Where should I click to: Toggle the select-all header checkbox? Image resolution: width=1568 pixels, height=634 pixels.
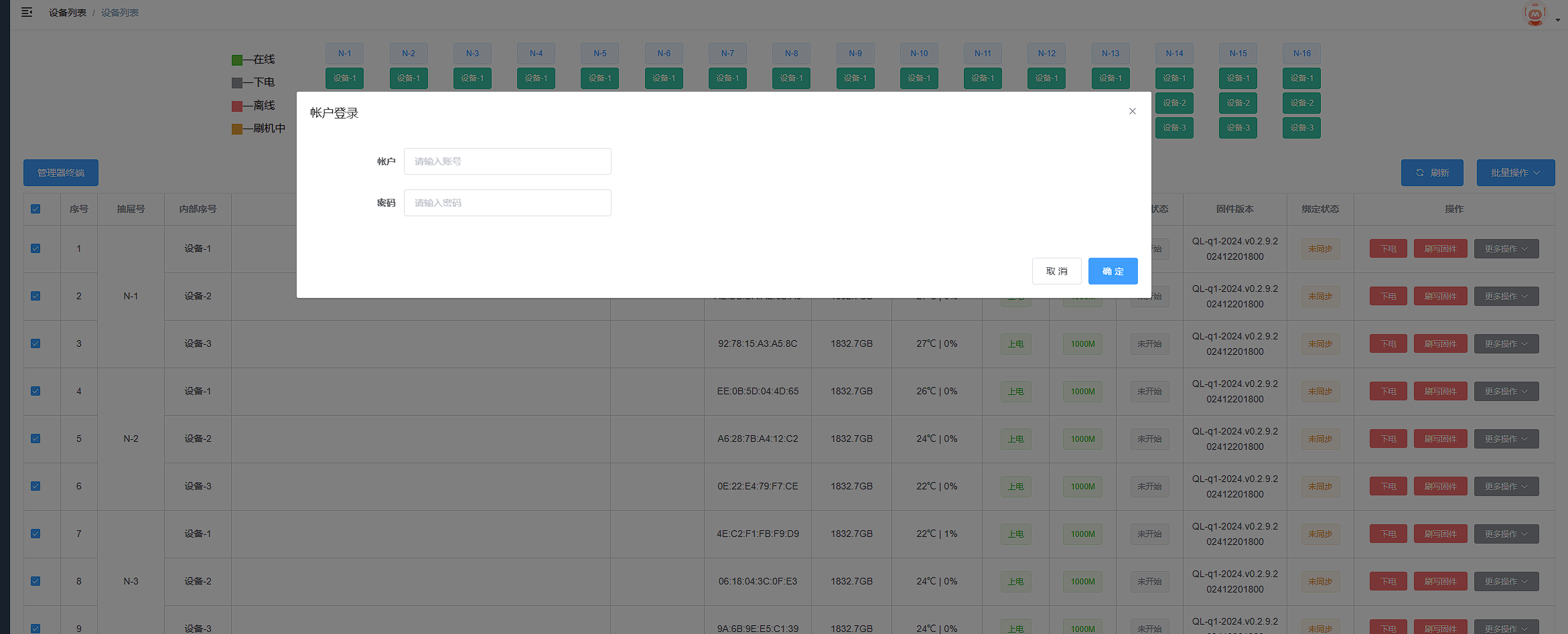(x=35, y=209)
